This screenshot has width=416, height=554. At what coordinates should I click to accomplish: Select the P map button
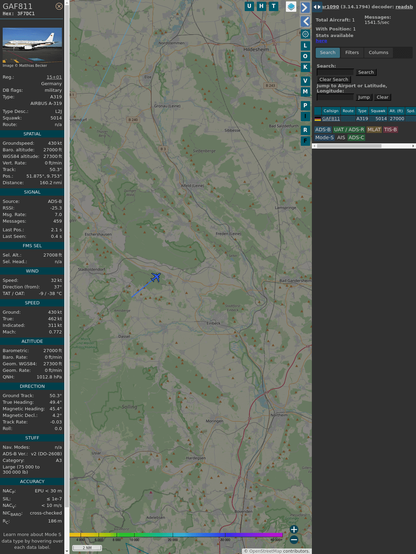(305, 105)
